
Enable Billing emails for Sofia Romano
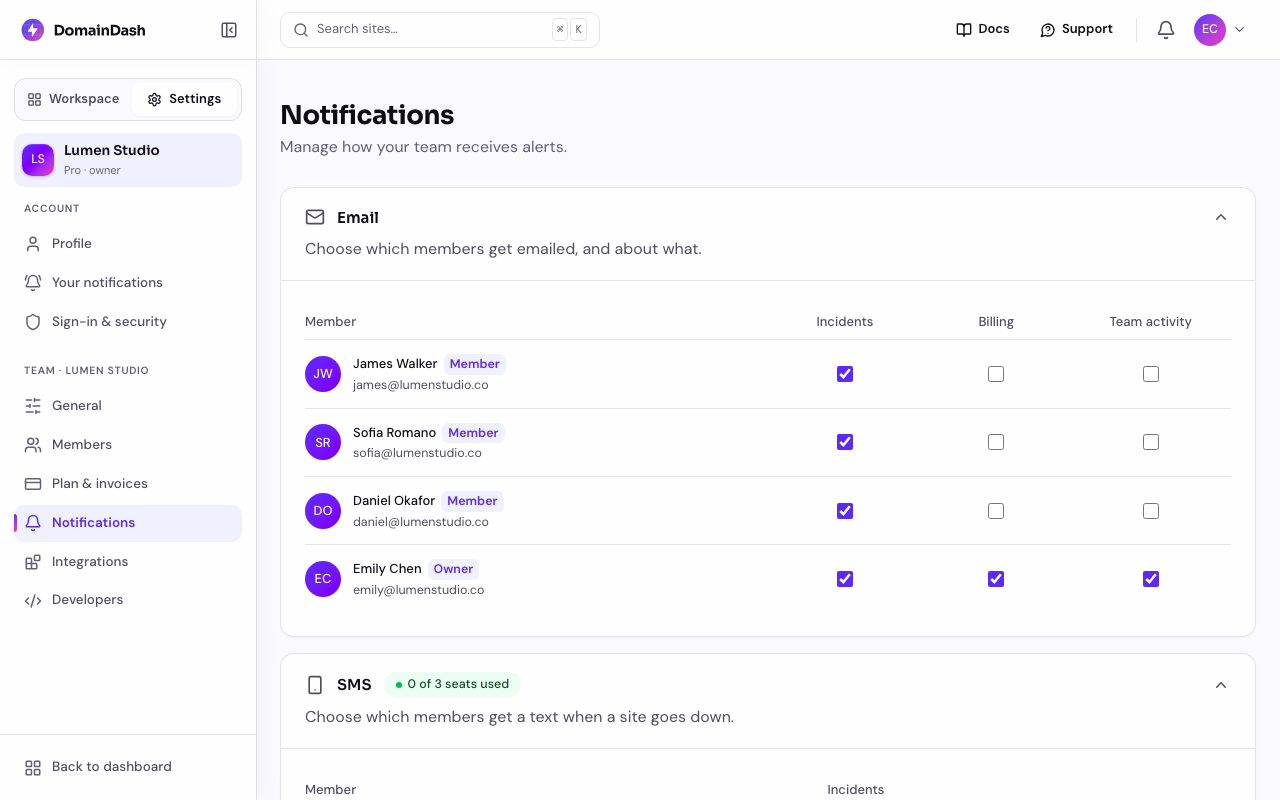[996, 442]
